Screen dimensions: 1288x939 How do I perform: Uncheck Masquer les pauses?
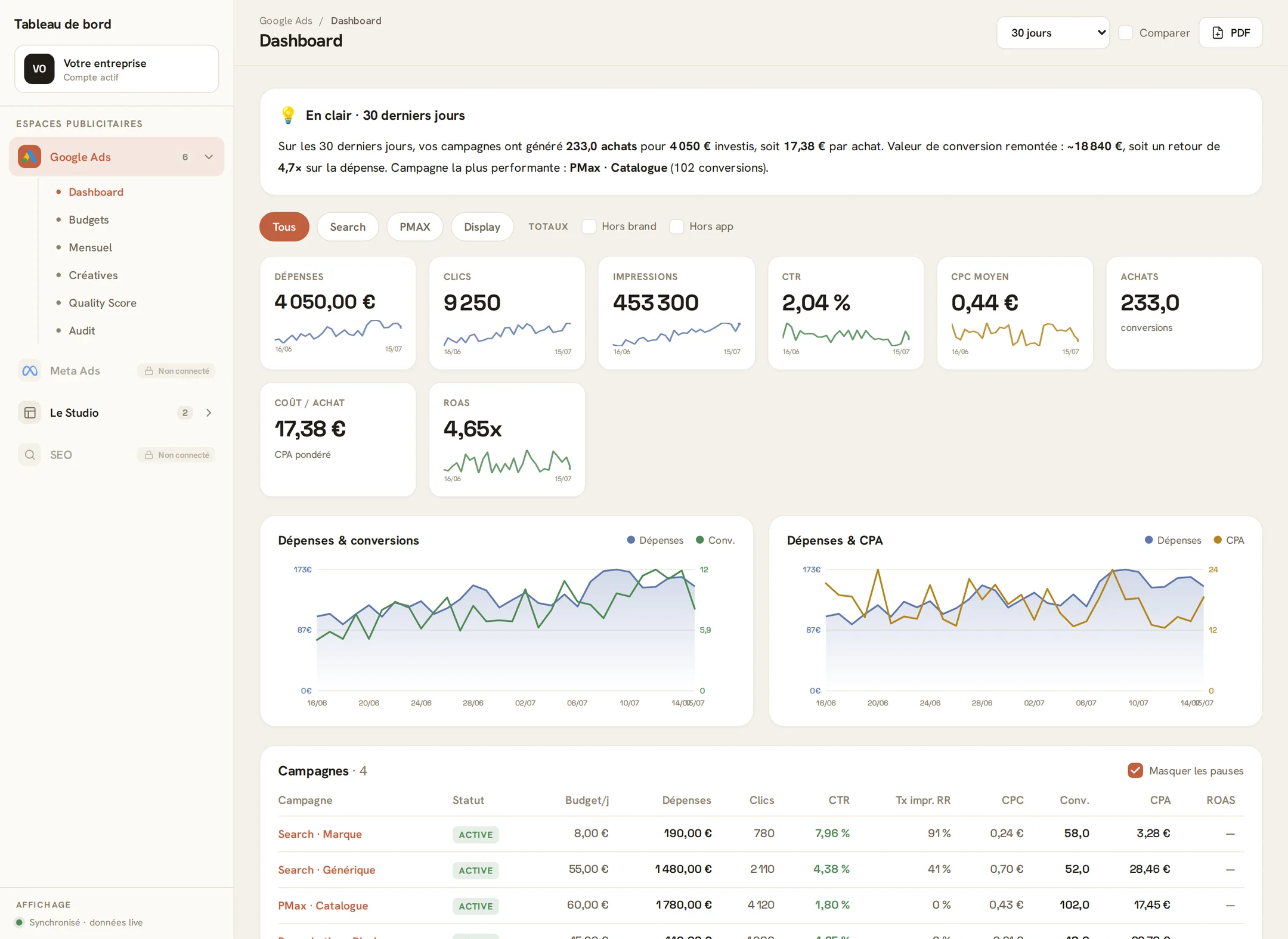point(1135,770)
